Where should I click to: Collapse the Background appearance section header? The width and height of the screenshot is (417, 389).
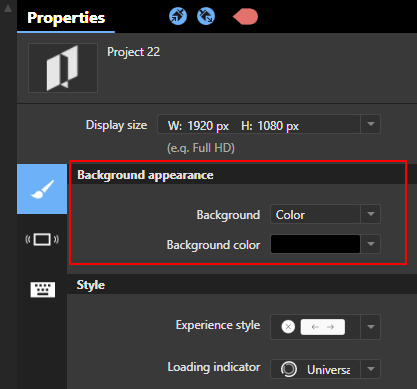click(242, 175)
